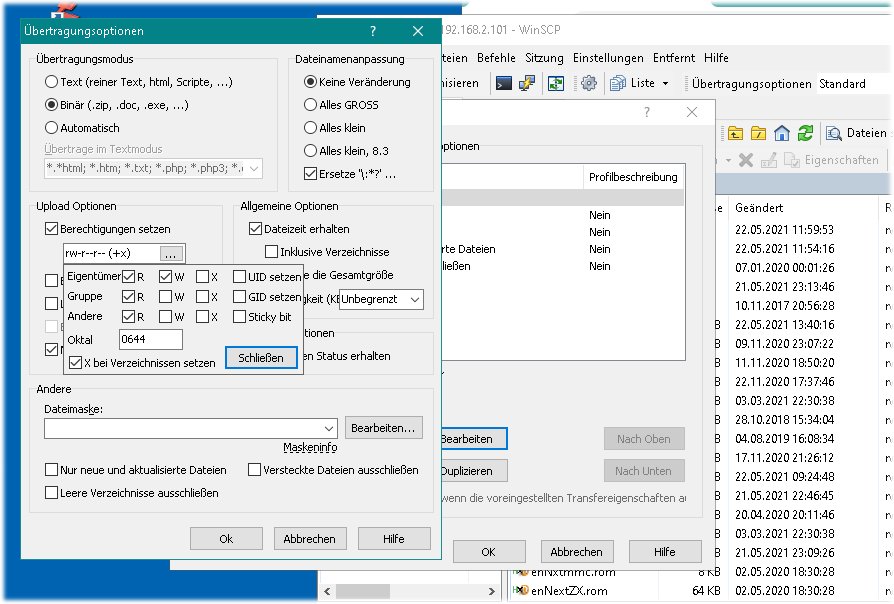Expand the Unbegrenzt speed dropdown
The image size is (894, 604).
[x=414, y=300]
